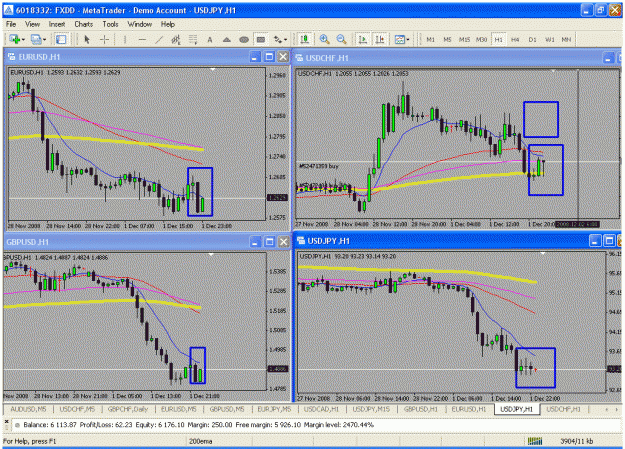625x449 pixels.
Task: Switch to M30 timeframe
Action: pos(481,39)
